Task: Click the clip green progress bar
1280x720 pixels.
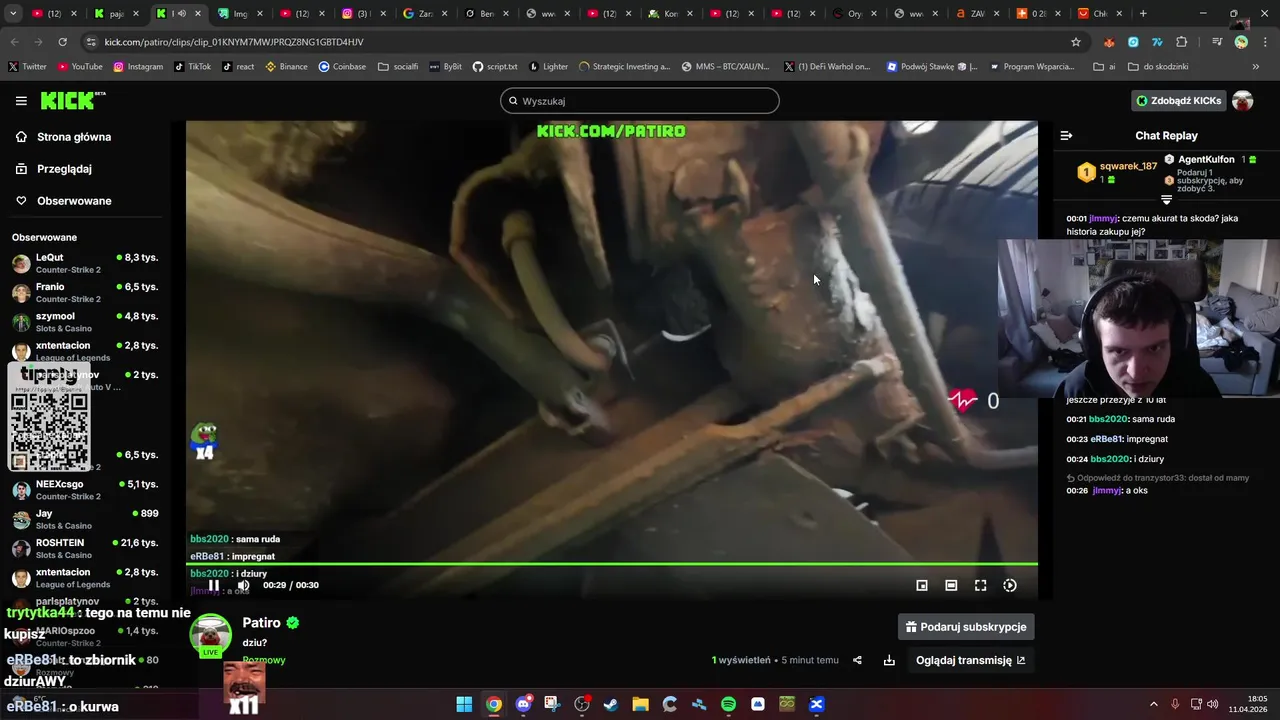Action: [x=612, y=564]
